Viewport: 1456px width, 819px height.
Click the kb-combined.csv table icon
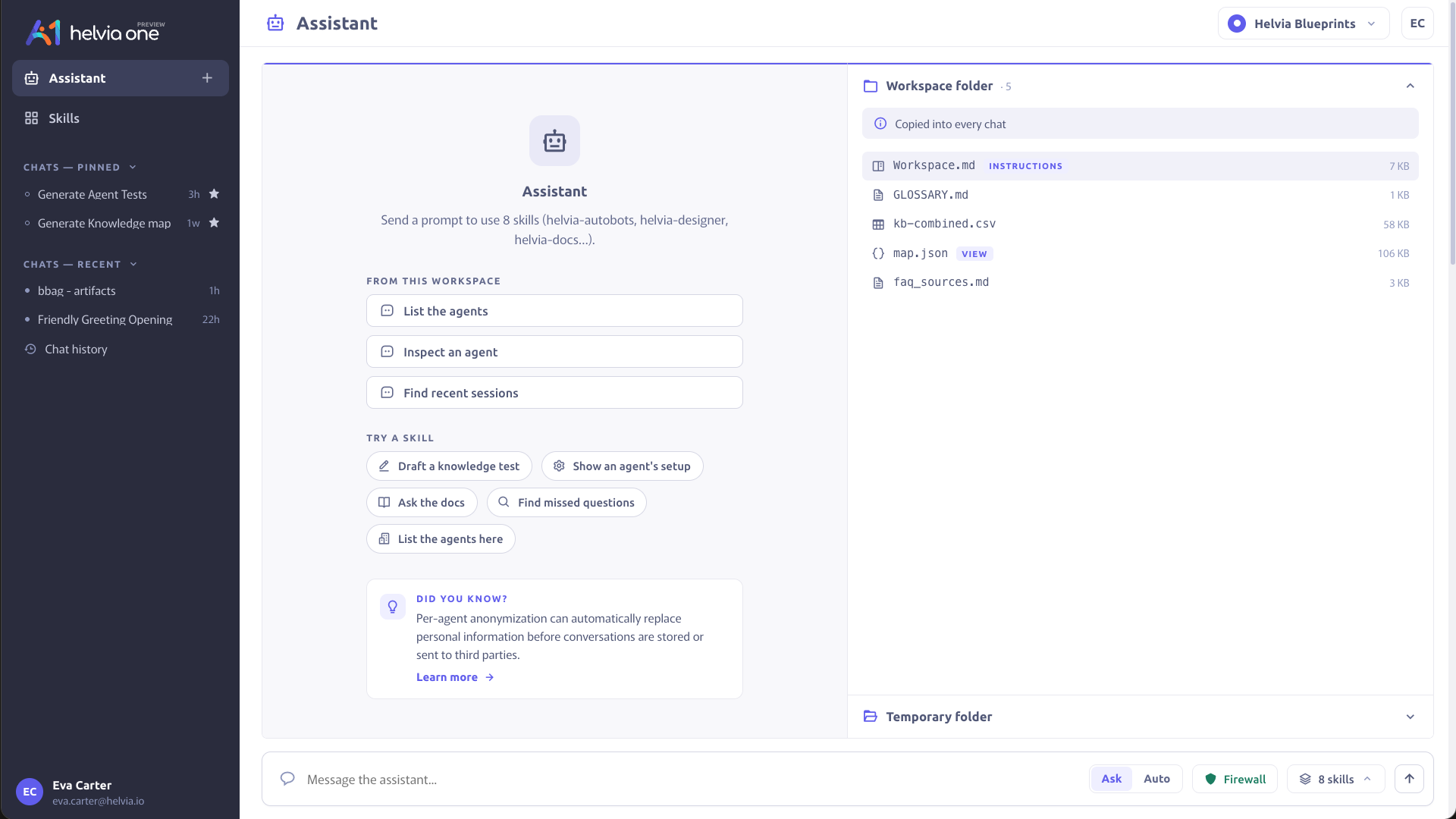[x=878, y=224]
